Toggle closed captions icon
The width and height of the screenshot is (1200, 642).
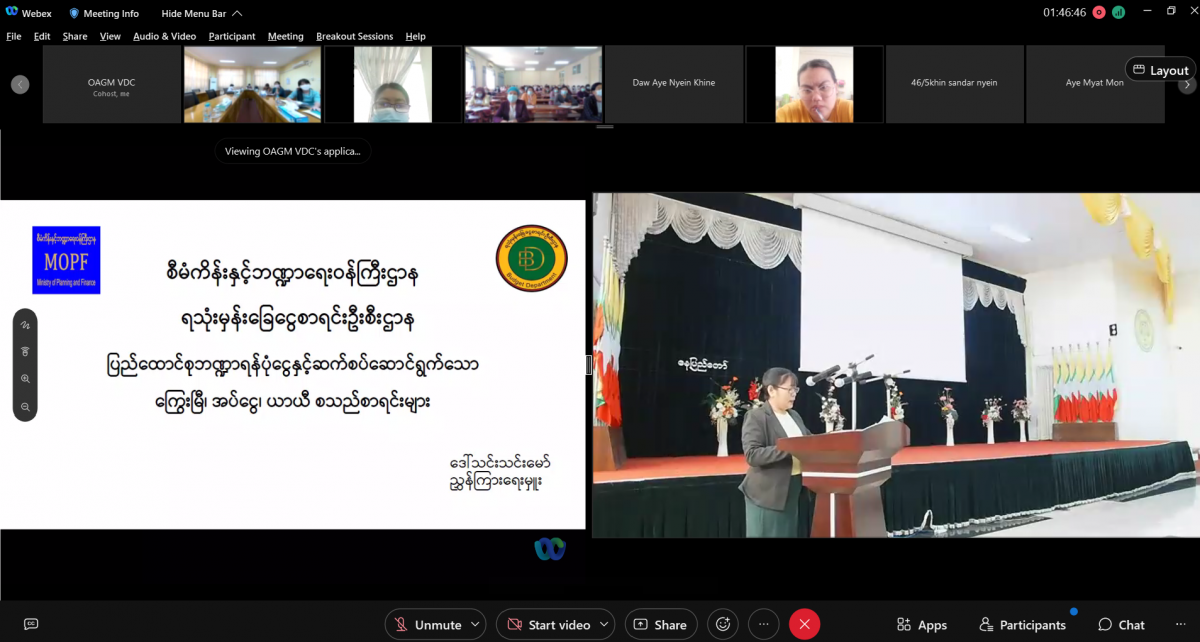[31, 624]
